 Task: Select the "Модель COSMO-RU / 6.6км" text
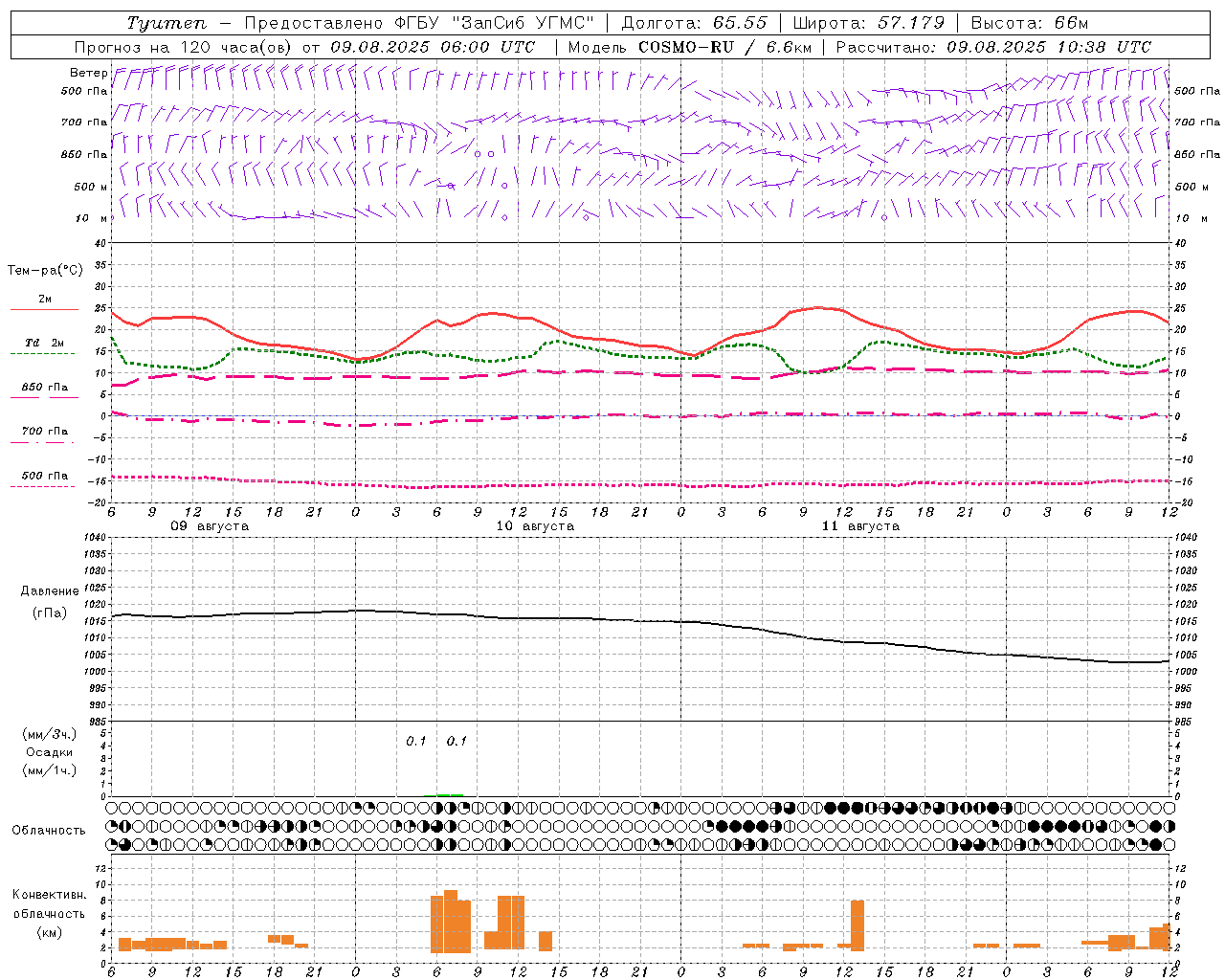pos(689,47)
